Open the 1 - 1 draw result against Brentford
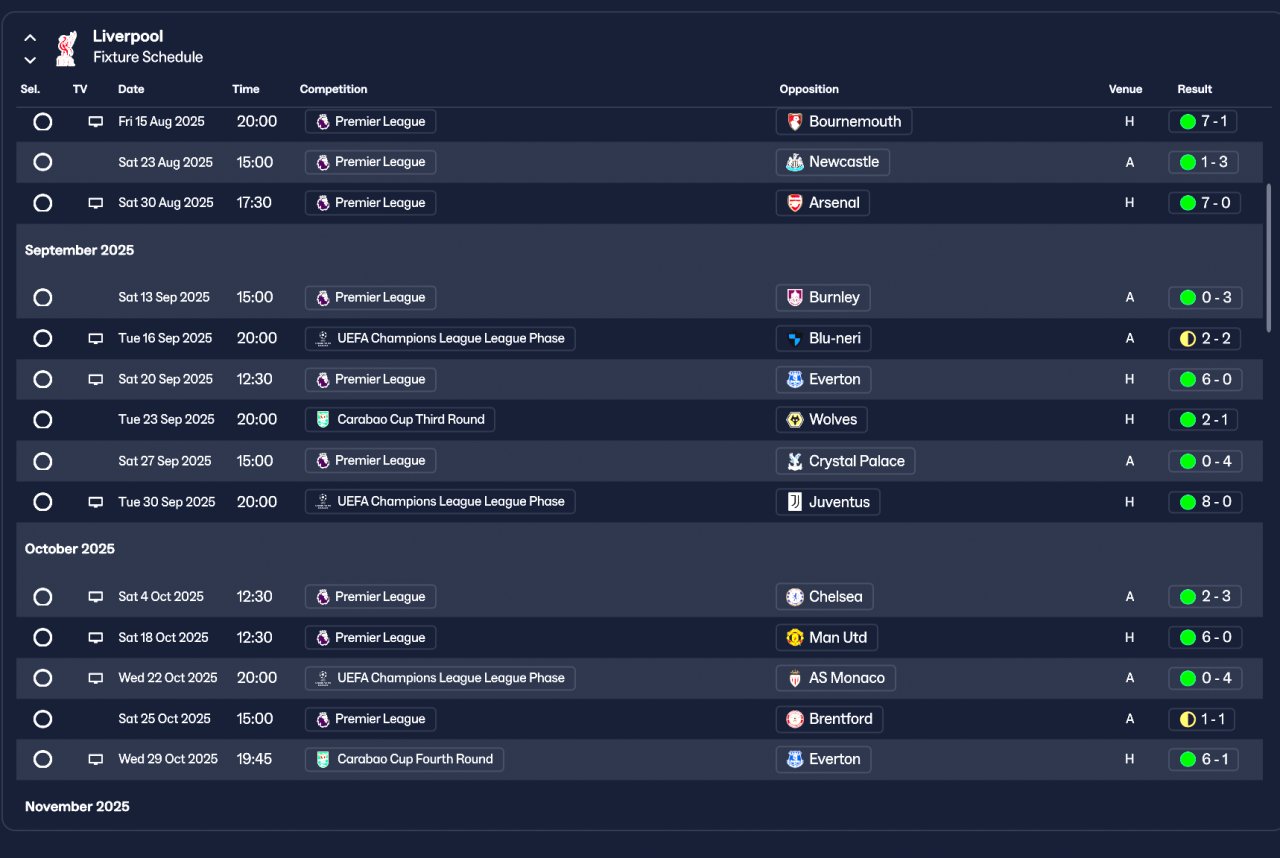The height and width of the screenshot is (858, 1280). click(1202, 719)
